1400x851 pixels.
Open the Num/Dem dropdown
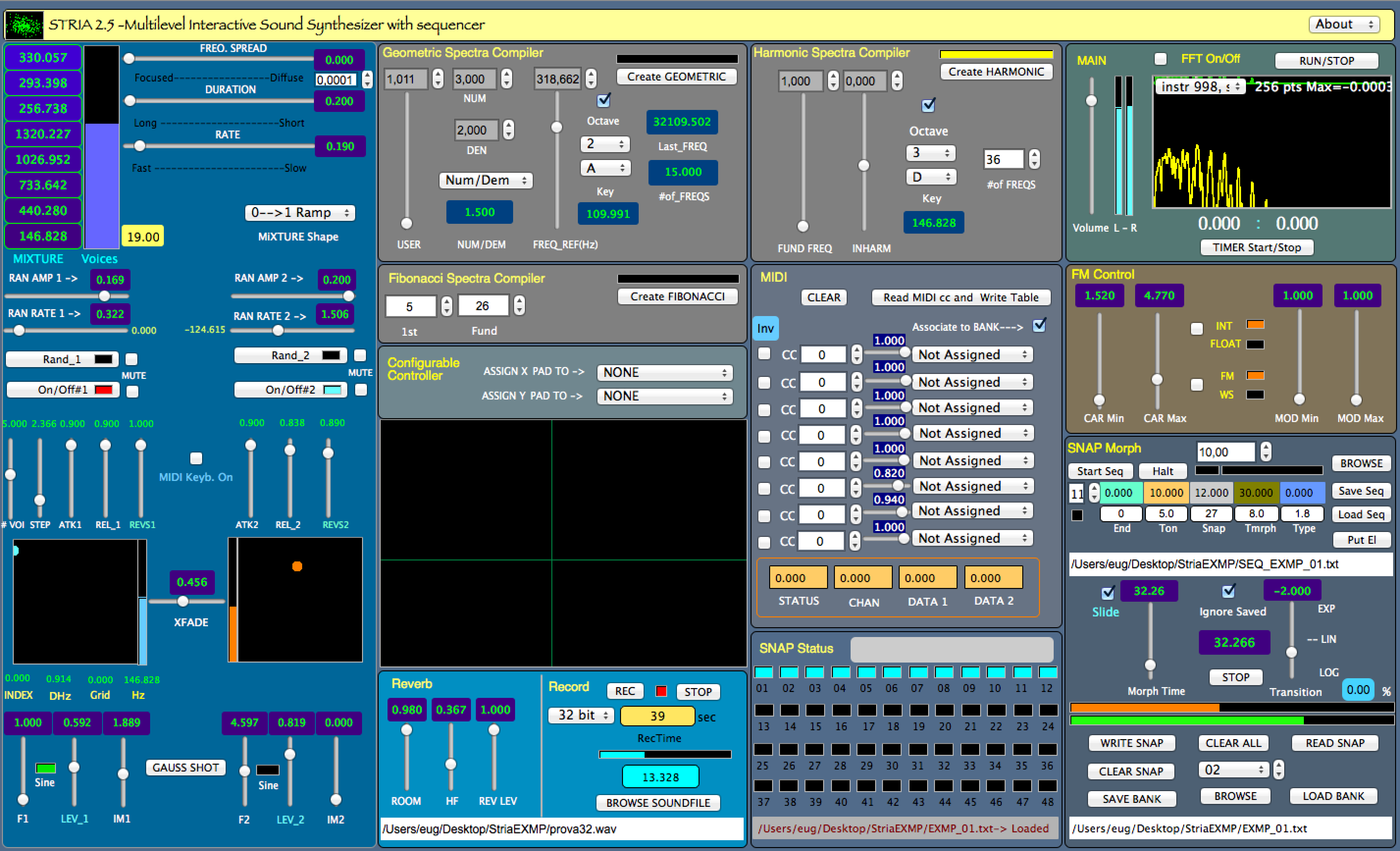(486, 180)
